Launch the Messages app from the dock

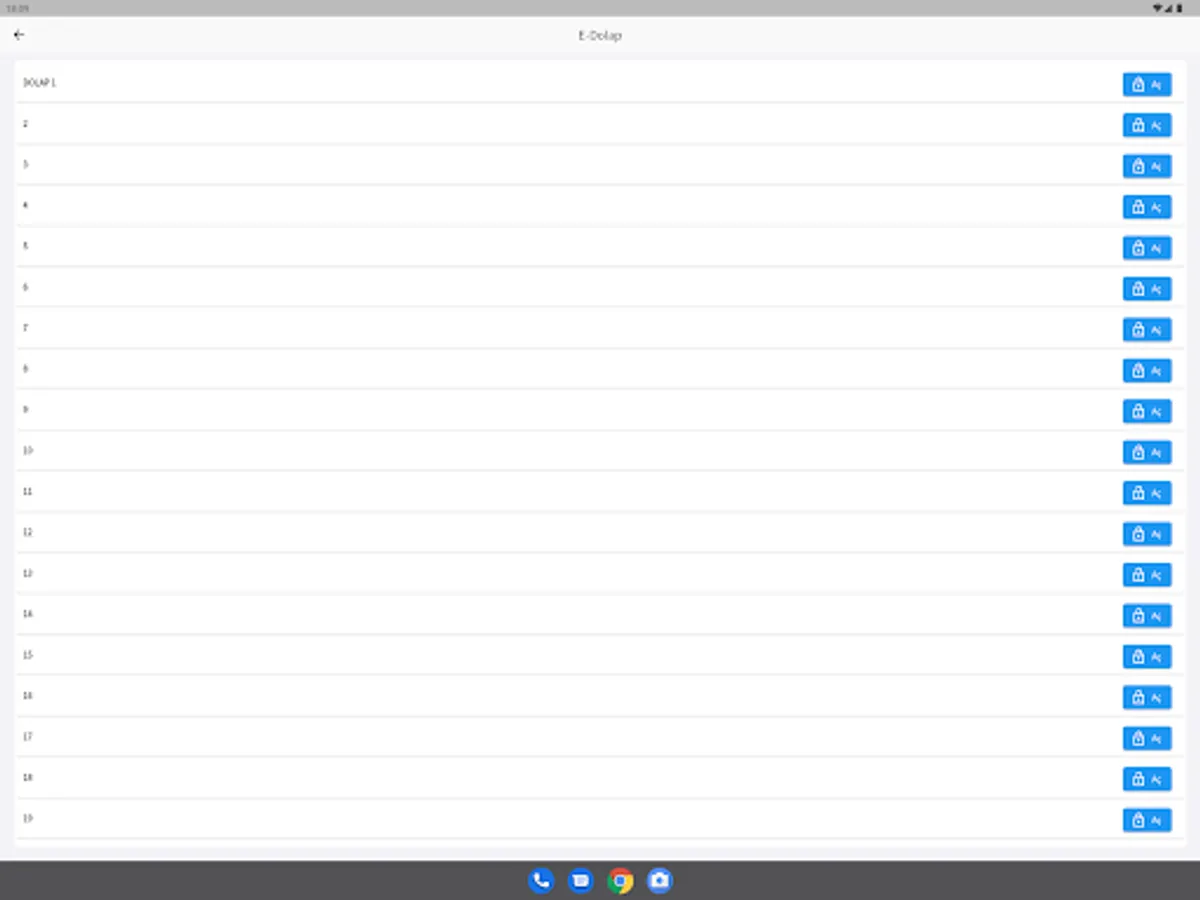click(x=580, y=881)
